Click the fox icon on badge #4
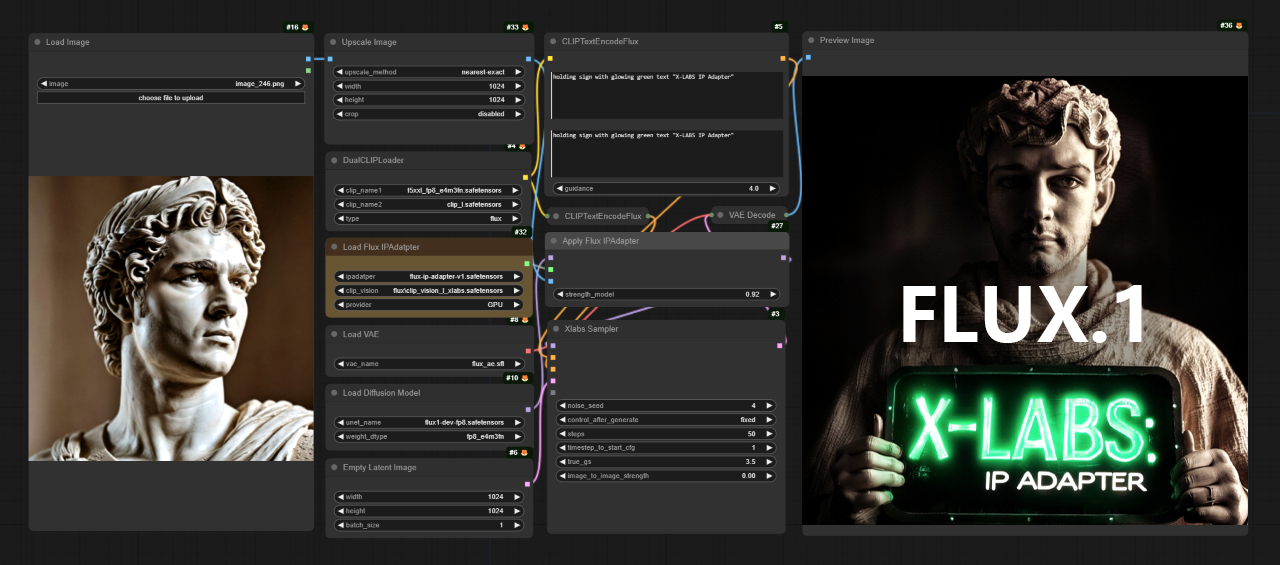The width and height of the screenshot is (1280, 565). [x=523, y=146]
